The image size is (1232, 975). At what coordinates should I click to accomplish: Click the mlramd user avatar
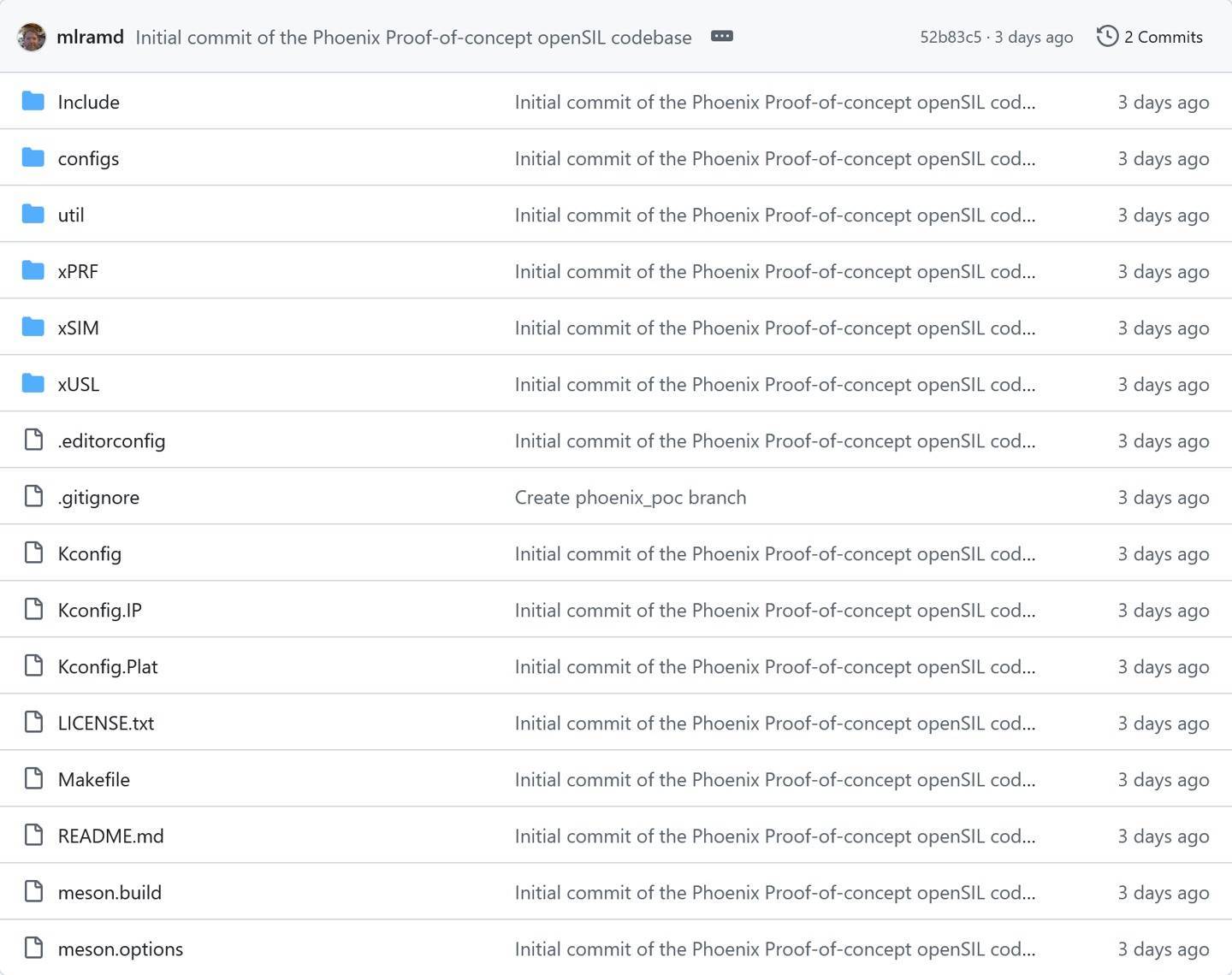(x=32, y=37)
